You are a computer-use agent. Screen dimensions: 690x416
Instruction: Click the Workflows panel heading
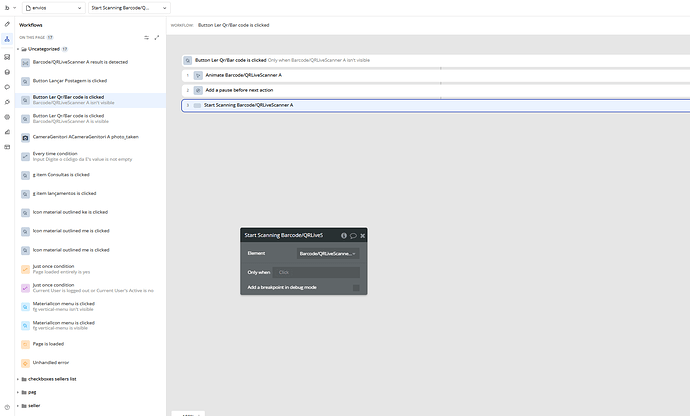click(x=31, y=25)
